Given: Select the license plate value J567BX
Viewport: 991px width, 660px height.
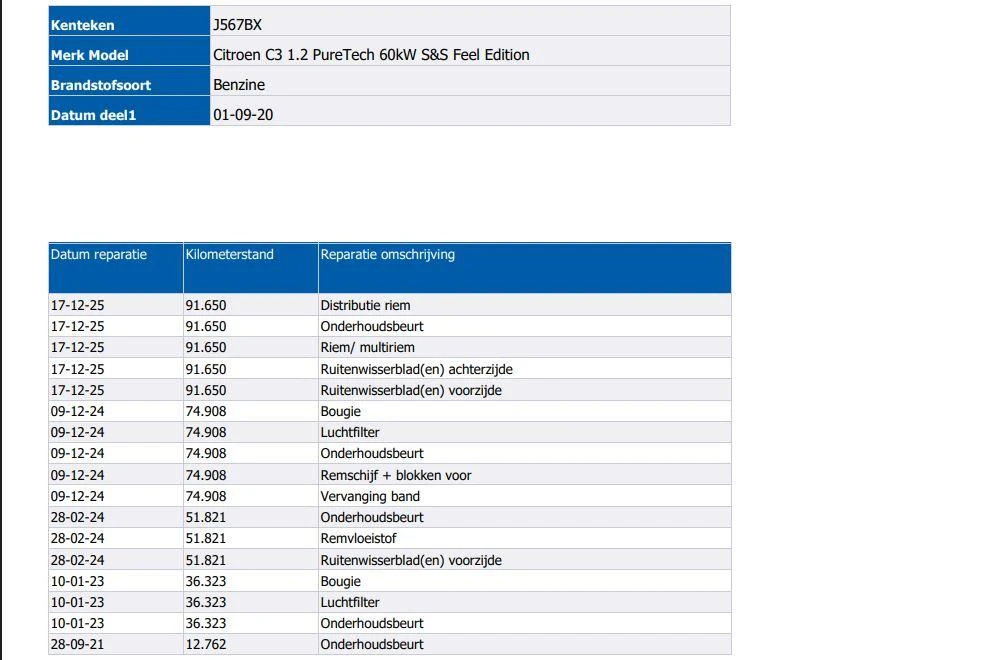Looking at the screenshot, I should pos(237,25).
